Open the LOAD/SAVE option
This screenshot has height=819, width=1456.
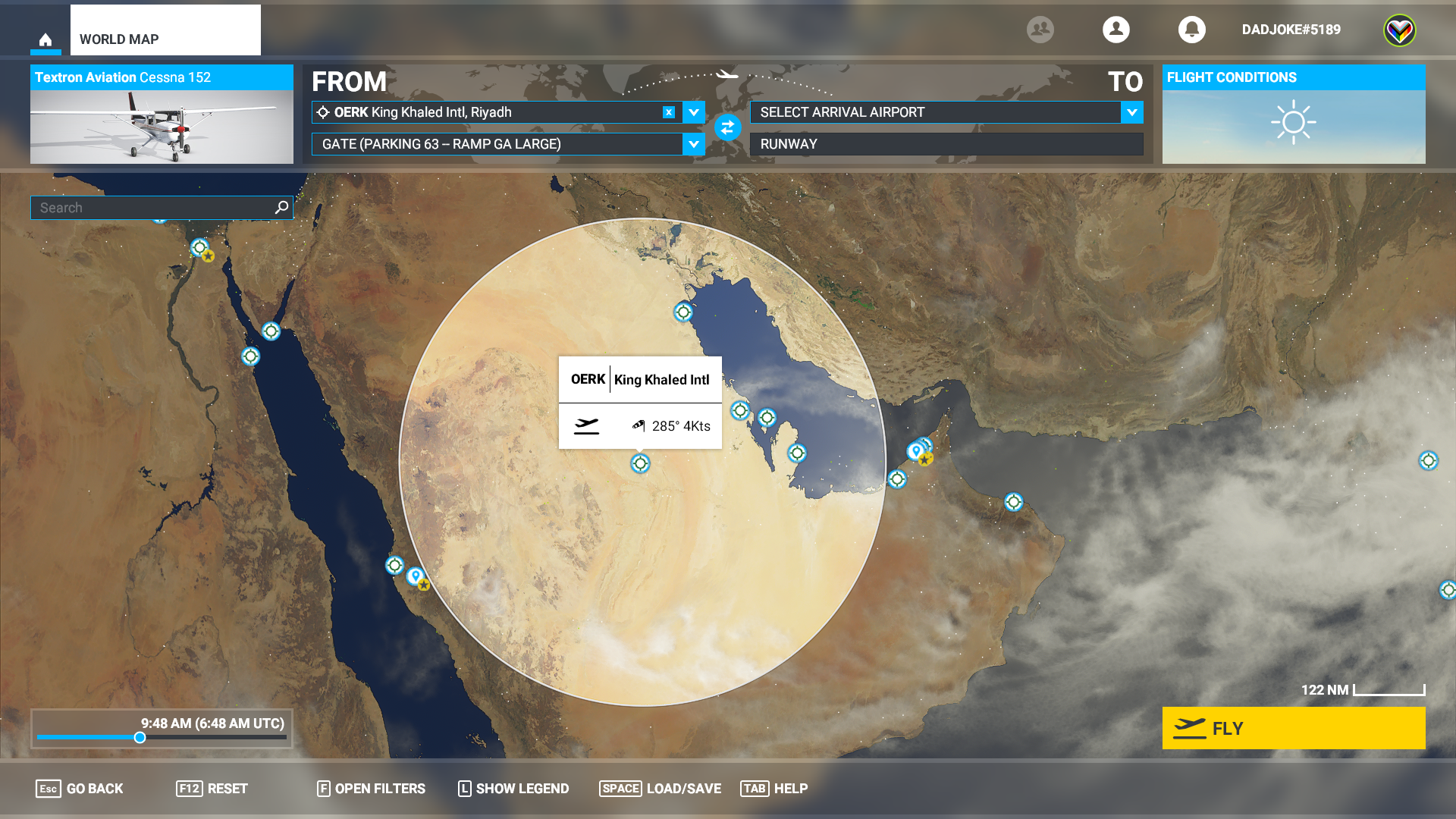point(660,789)
